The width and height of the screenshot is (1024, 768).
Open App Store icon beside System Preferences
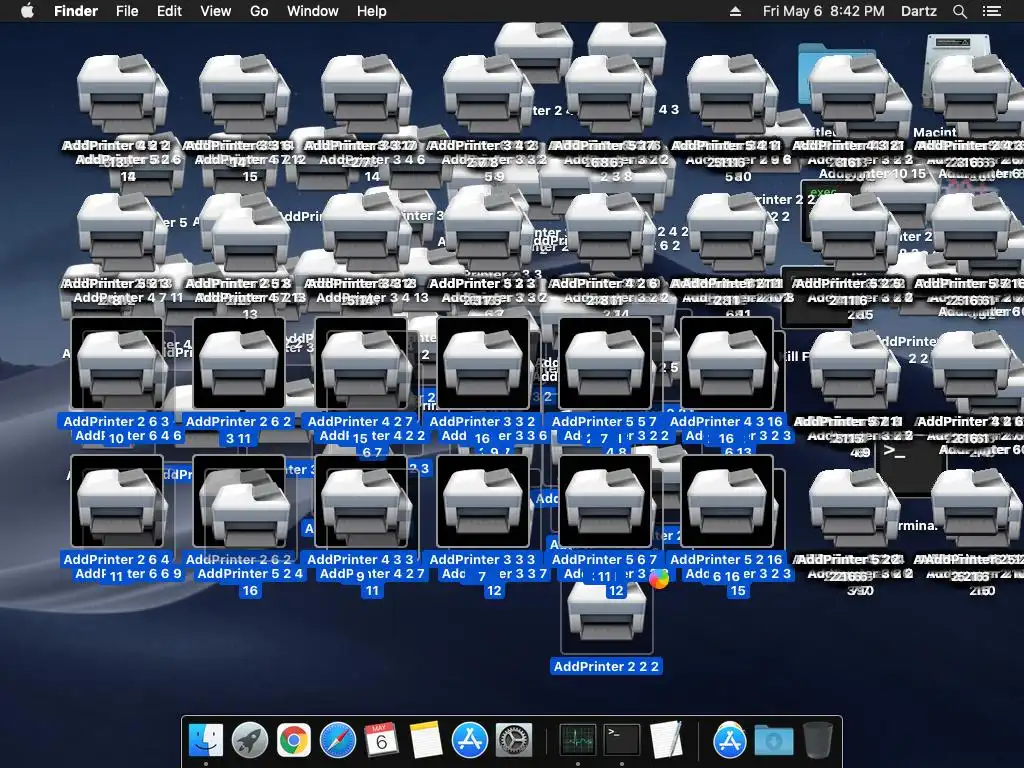pyautogui.click(x=470, y=740)
